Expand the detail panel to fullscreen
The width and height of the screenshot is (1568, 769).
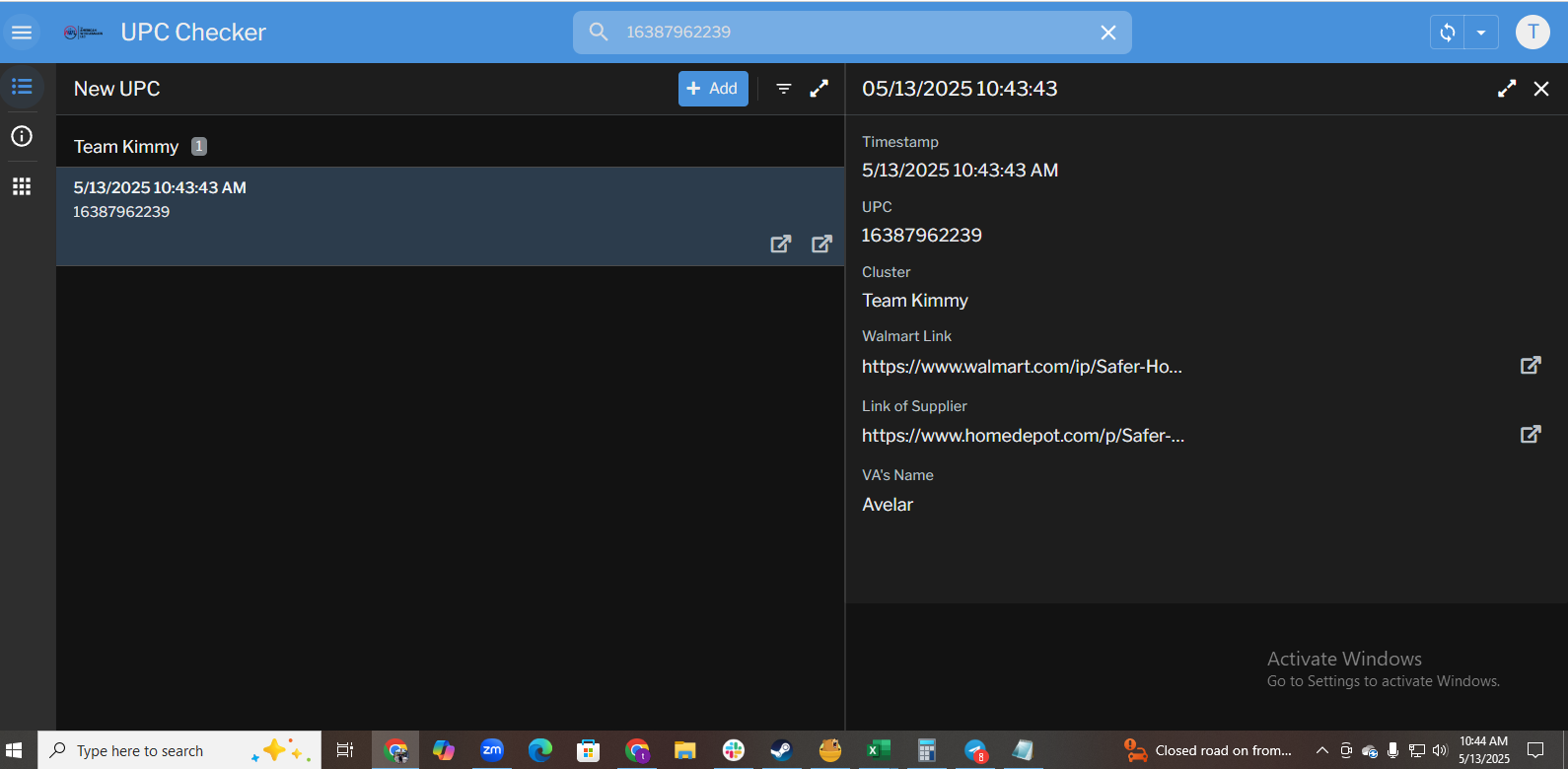click(1507, 89)
